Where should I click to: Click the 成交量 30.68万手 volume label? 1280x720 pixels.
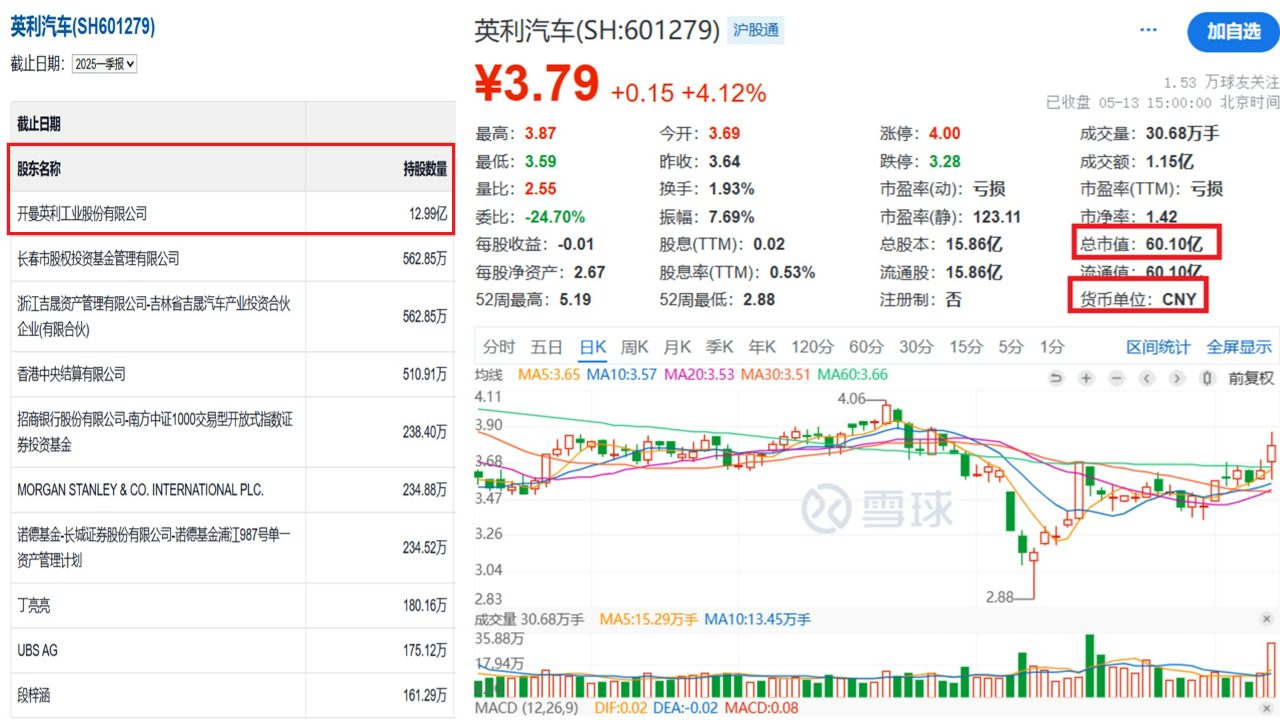click(x=529, y=620)
